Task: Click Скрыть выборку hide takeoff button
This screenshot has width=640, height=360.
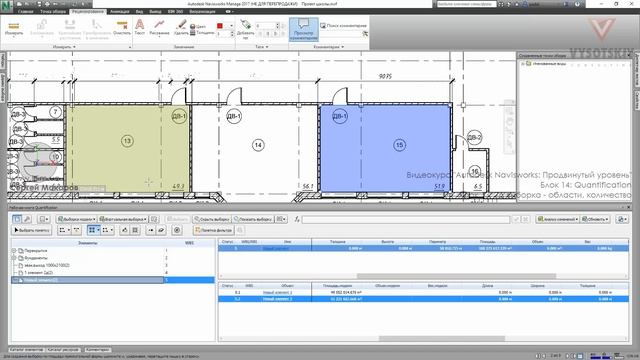Action: pos(212,219)
